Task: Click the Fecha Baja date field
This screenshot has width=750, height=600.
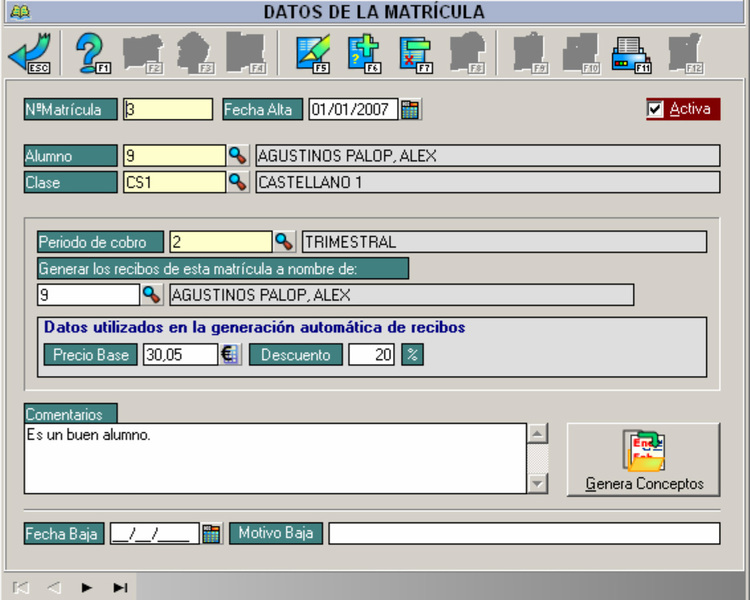Action: pyautogui.click(x=154, y=533)
